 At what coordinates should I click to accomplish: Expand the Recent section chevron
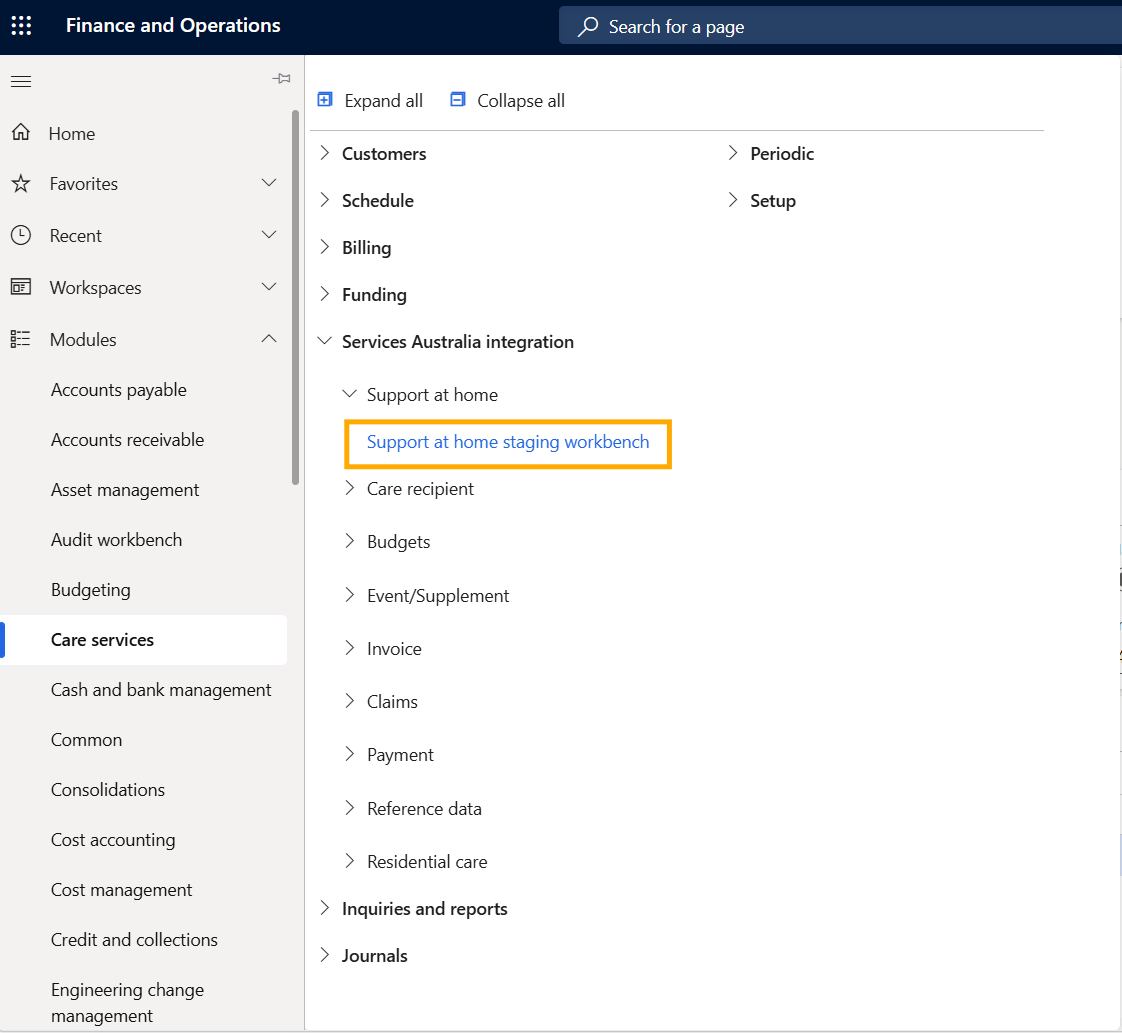(x=269, y=235)
